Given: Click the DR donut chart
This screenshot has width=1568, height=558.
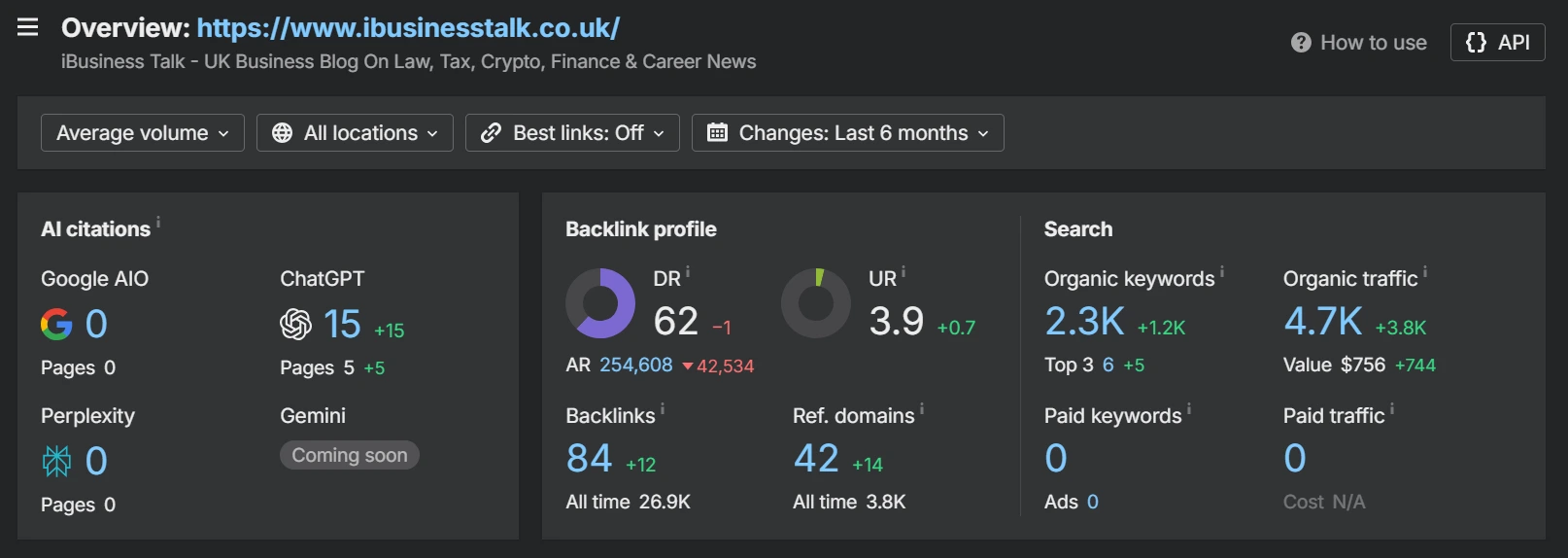Looking at the screenshot, I should pyautogui.click(x=600, y=303).
